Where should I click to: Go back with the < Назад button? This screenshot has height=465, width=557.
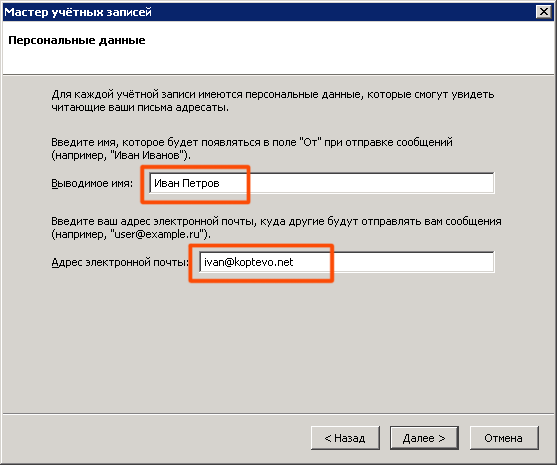pos(345,438)
